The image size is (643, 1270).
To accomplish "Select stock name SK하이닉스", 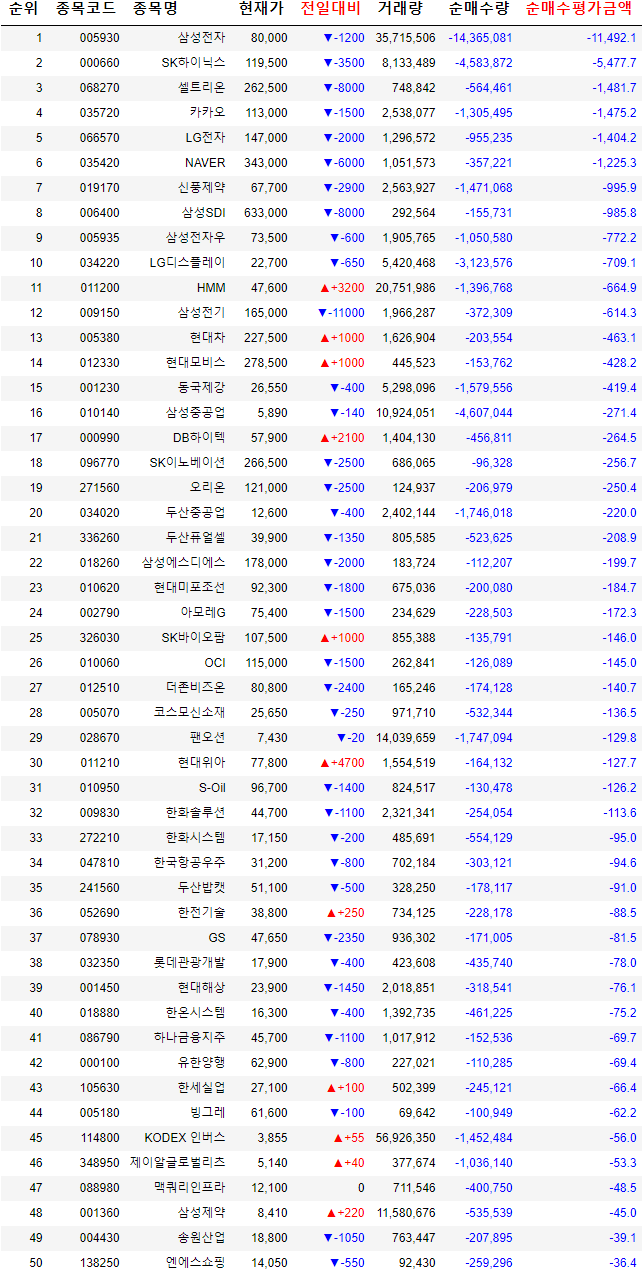I will [194, 63].
